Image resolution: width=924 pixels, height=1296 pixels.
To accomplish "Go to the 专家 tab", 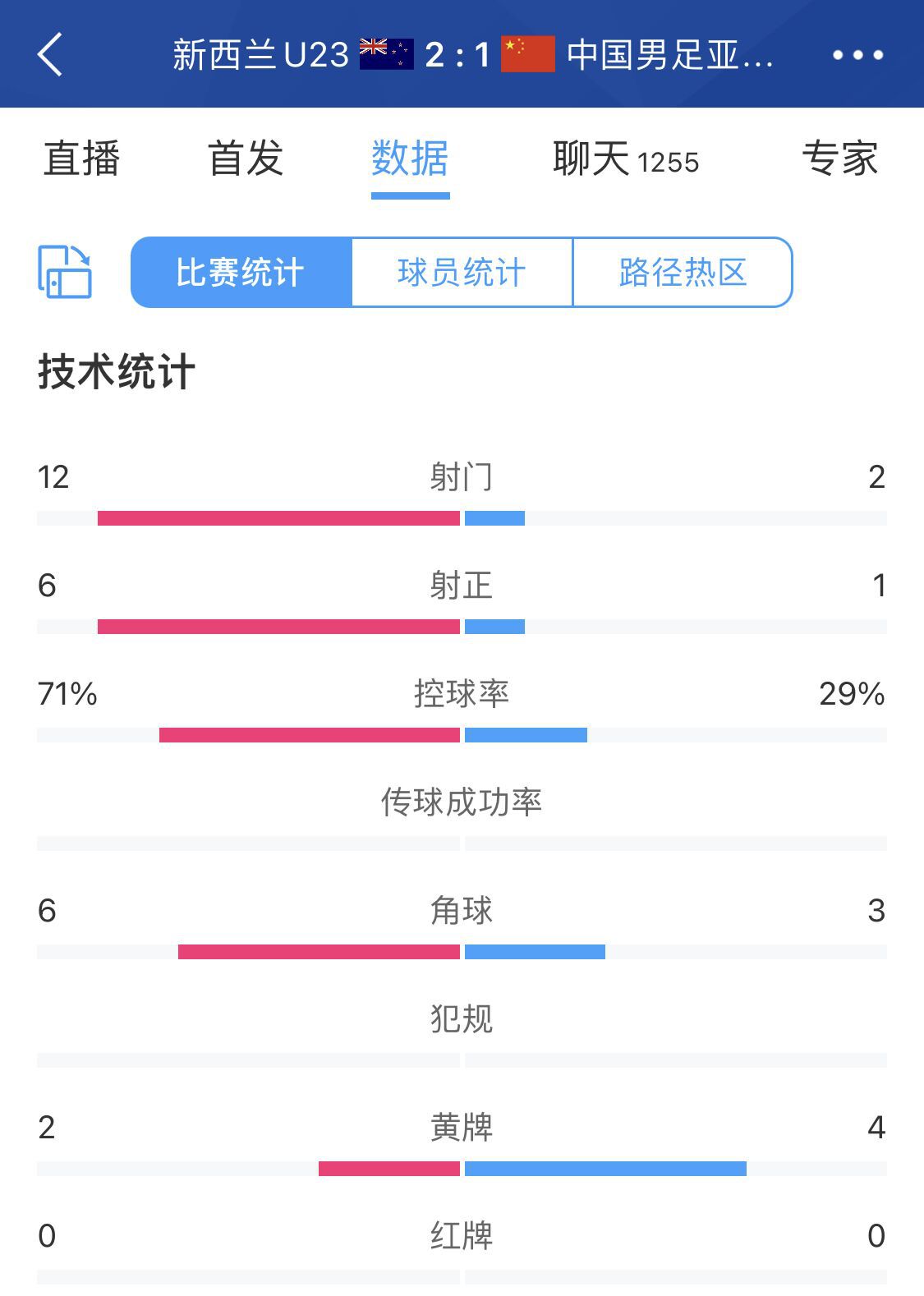I will click(x=839, y=159).
